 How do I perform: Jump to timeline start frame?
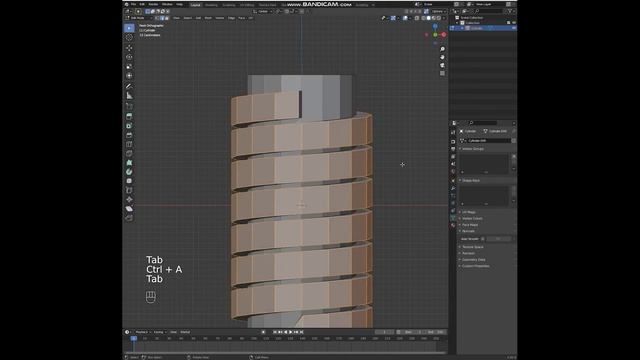pyautogui.click(x=275, y=332)
